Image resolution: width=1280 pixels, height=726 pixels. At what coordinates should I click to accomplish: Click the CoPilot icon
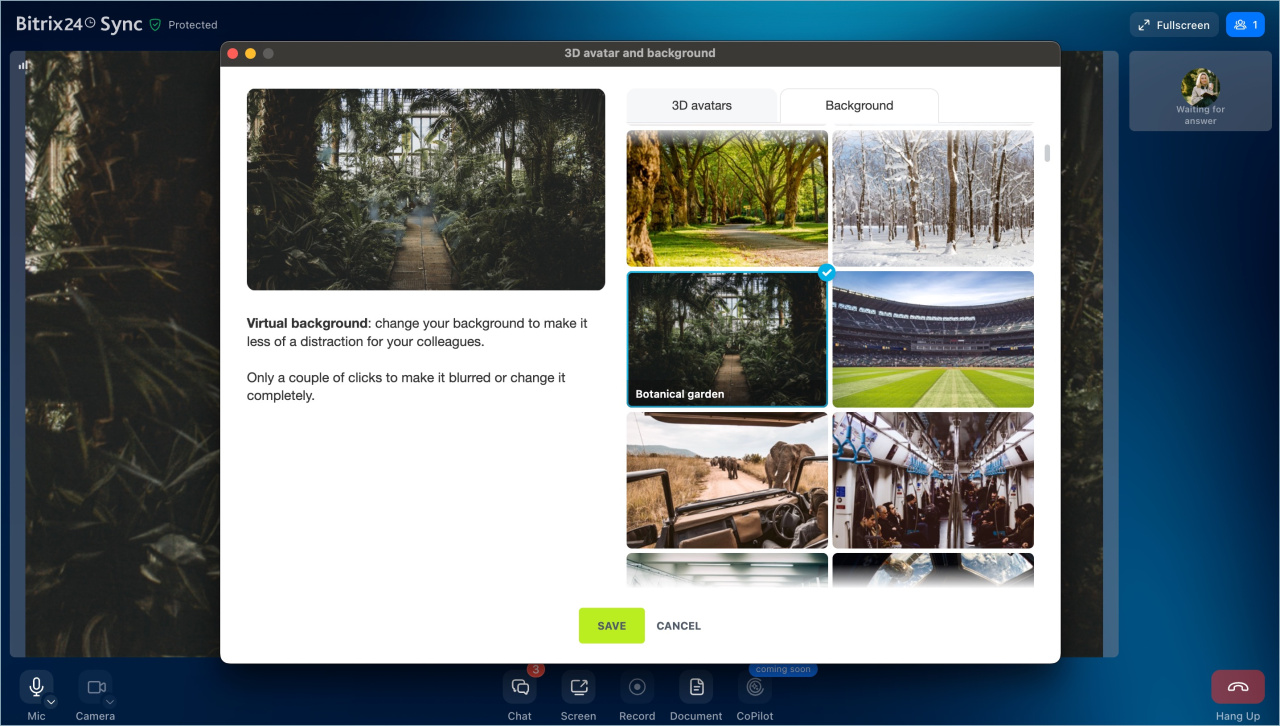[755, 687]
